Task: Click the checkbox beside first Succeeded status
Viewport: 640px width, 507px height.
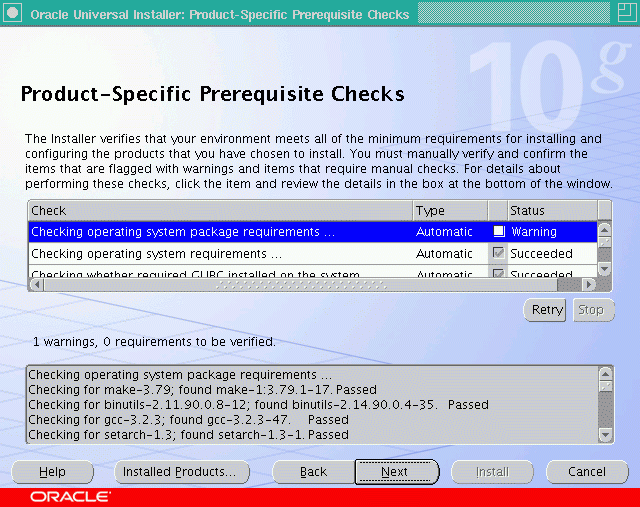Action: point(498,253)
